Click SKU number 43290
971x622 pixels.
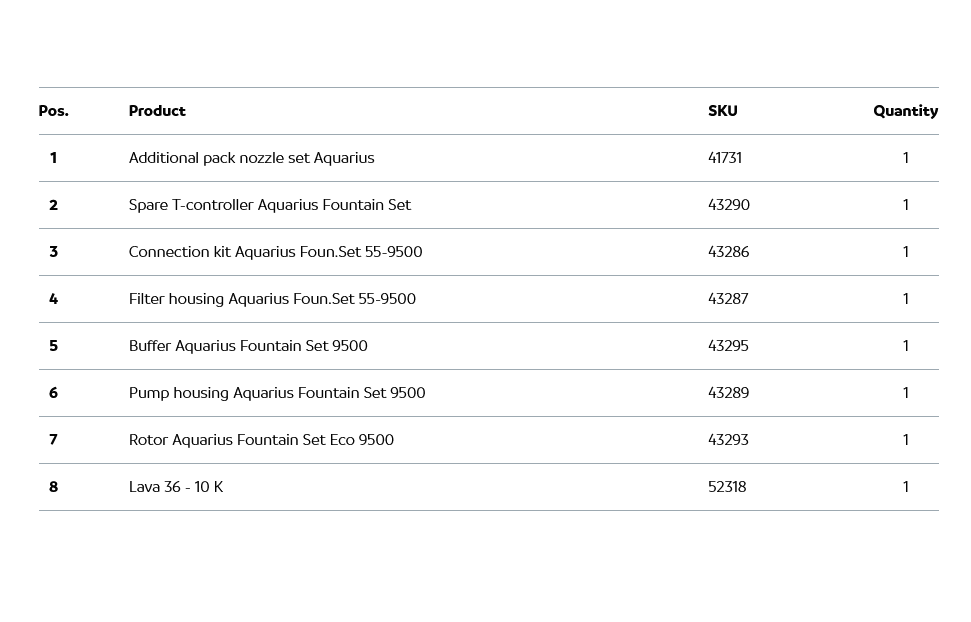(x=729, y=205)
